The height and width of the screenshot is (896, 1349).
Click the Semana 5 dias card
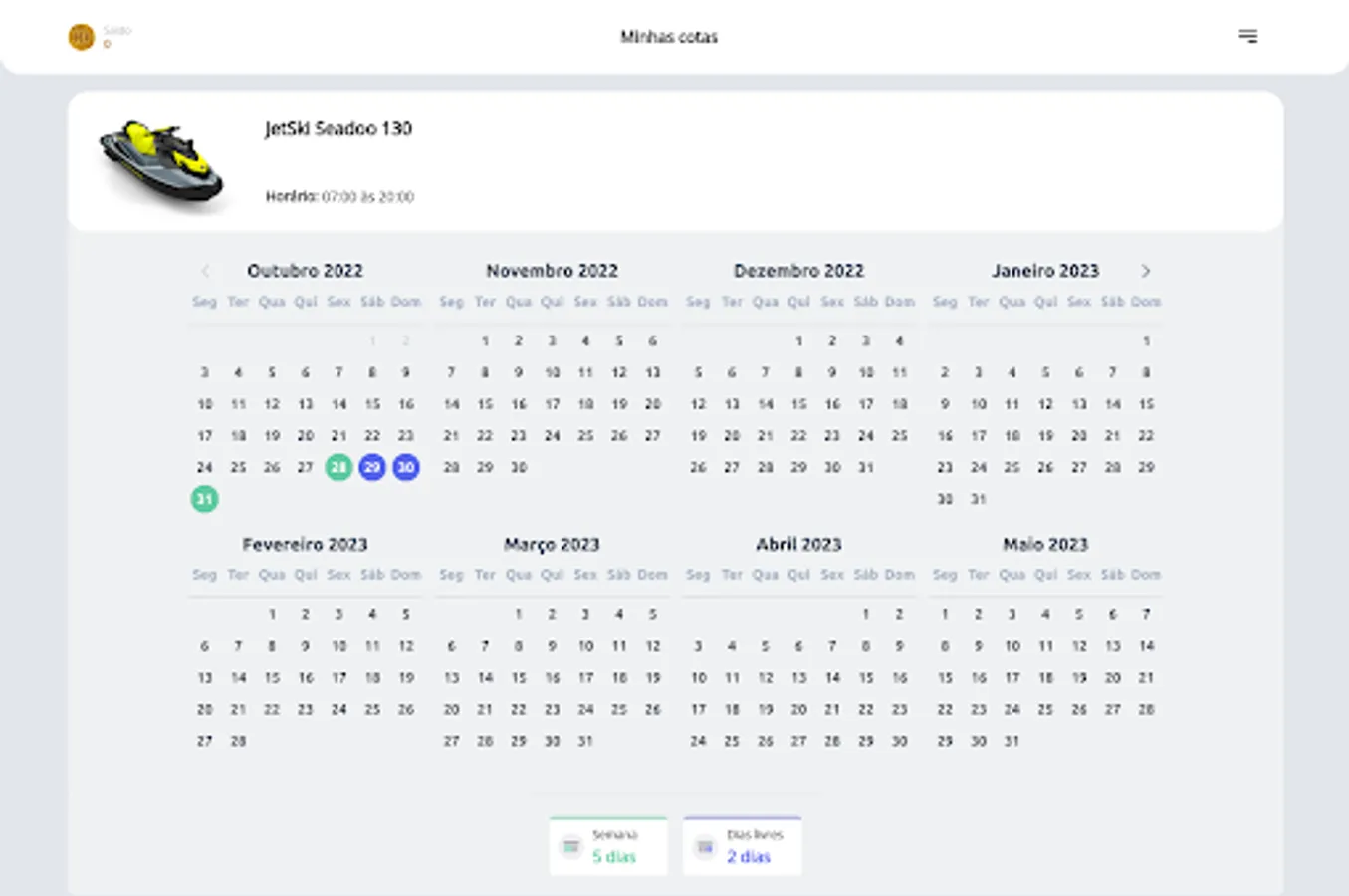(x=608, y=847)
